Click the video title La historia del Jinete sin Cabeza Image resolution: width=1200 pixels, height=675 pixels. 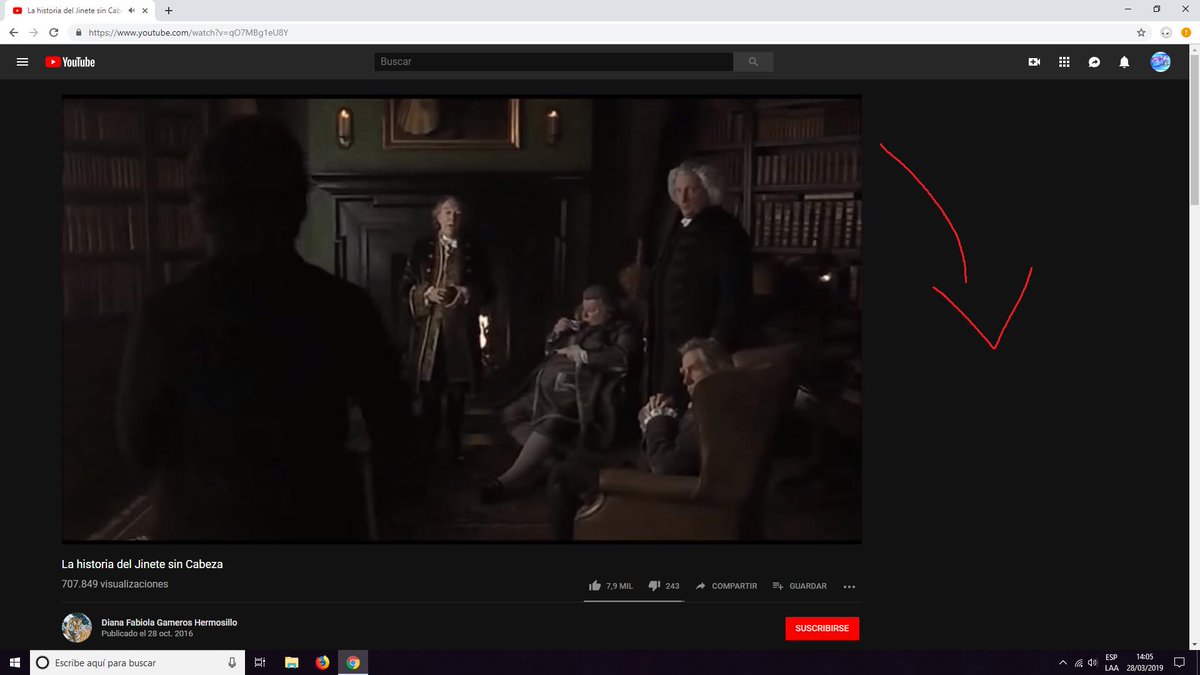[142, 564]
